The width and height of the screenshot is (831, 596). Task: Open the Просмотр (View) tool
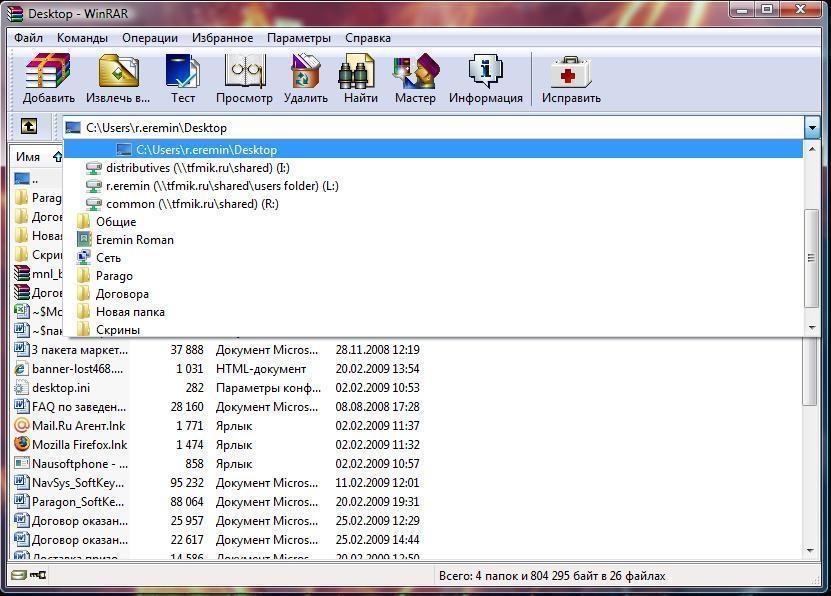click(244, 79)
